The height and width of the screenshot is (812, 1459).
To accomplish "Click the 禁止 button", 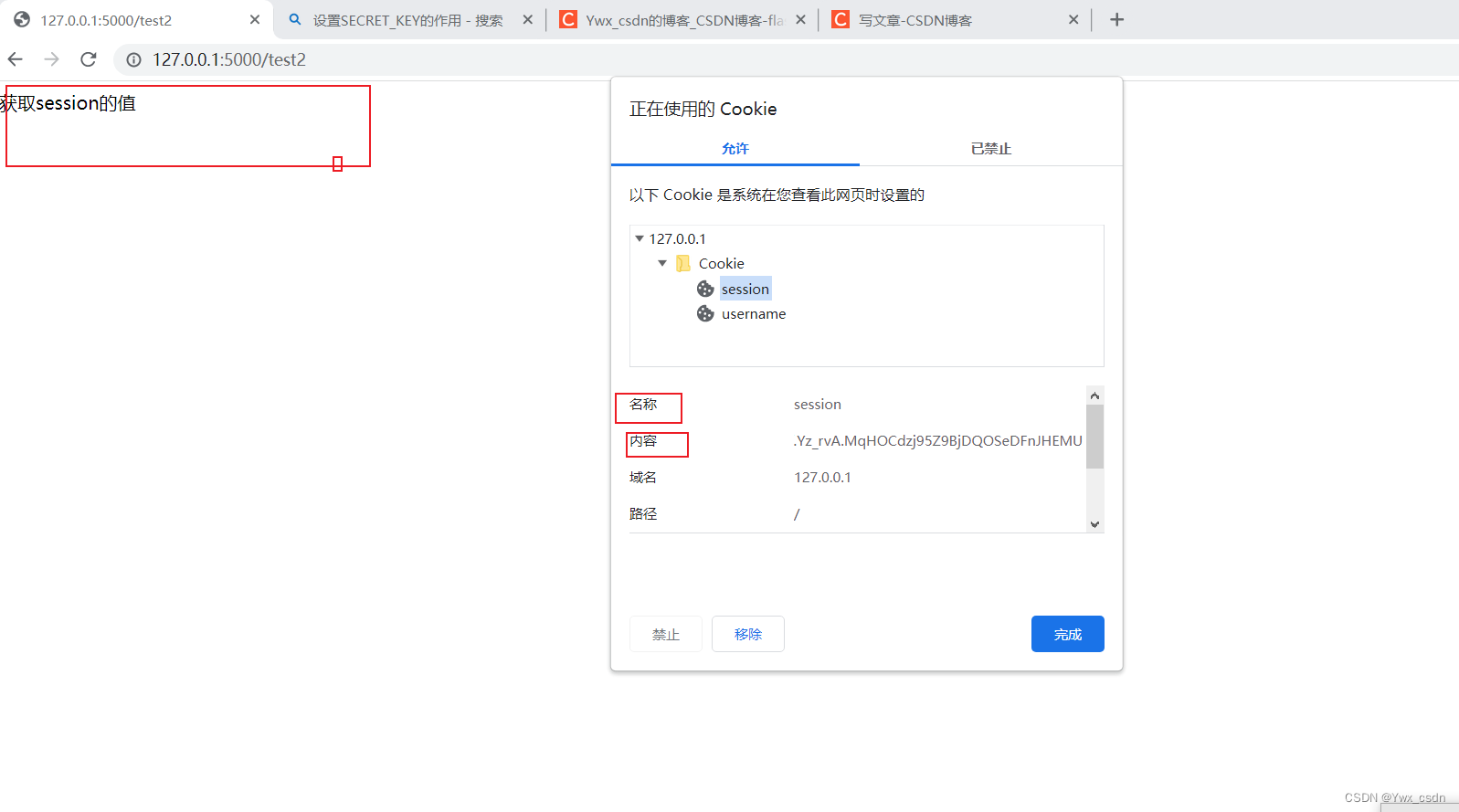I will (x=665, y=634).
